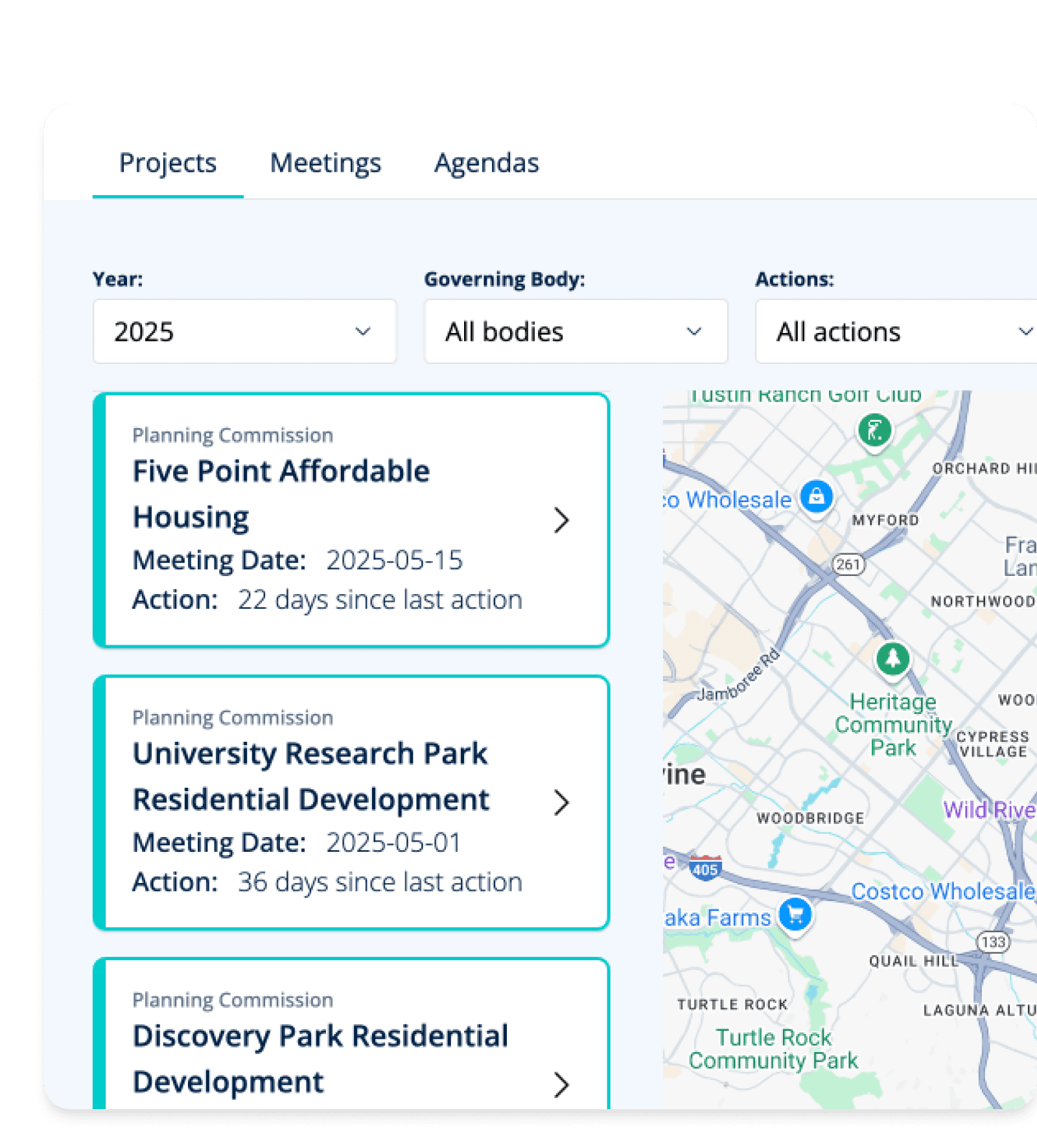Click the blue shopping bag pin near Myford
This screenshot has height=1148, width=1037.
[817, 497]
